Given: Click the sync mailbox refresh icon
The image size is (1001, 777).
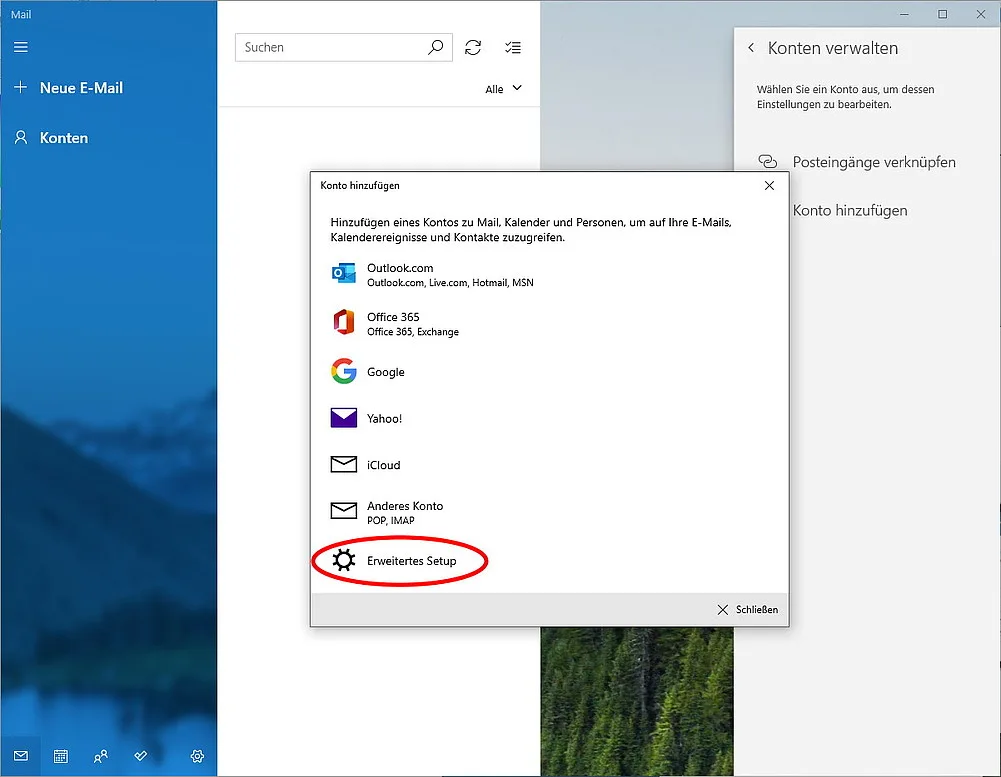Looking at the screenshot, I should click(x=473, y=47).
